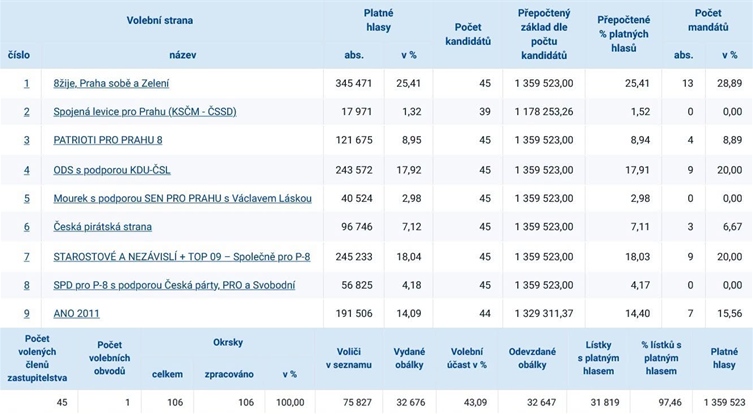The height and width of the screenshot is (414, 753).
Task: Click party number 1 link
Action: tap(26, 84)
